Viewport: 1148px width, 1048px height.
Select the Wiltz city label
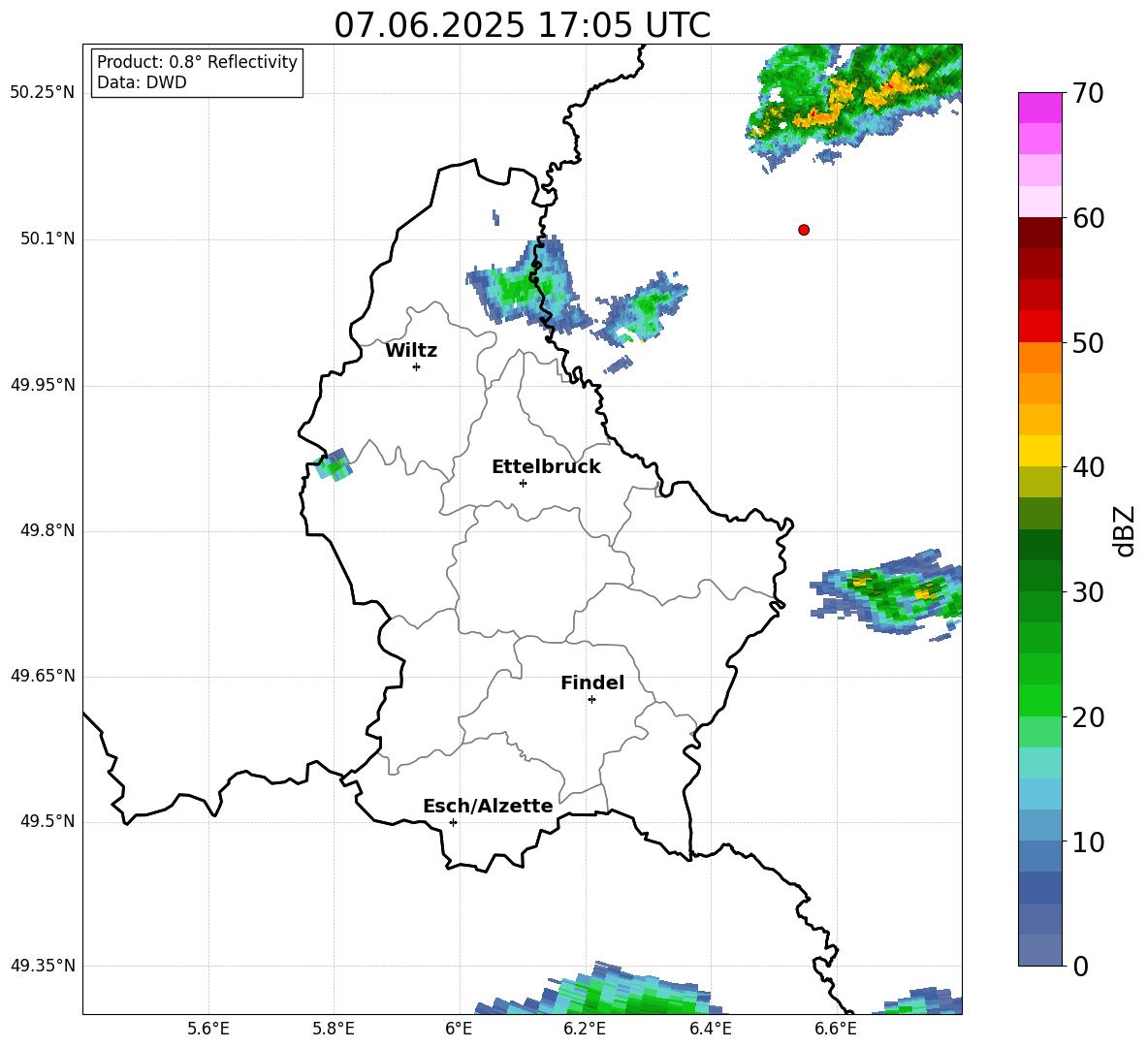[x=411, y=351]
